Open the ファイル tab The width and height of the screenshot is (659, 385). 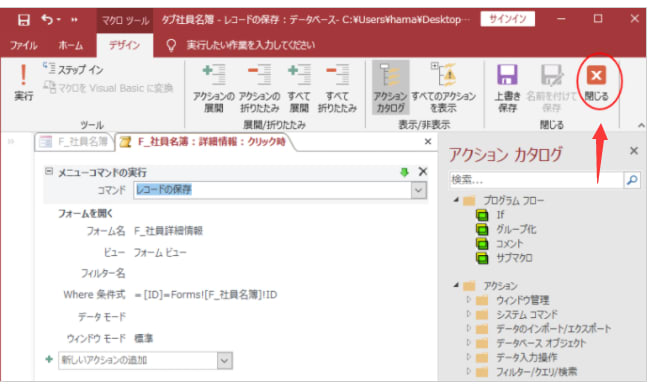(x=24, y=45)
